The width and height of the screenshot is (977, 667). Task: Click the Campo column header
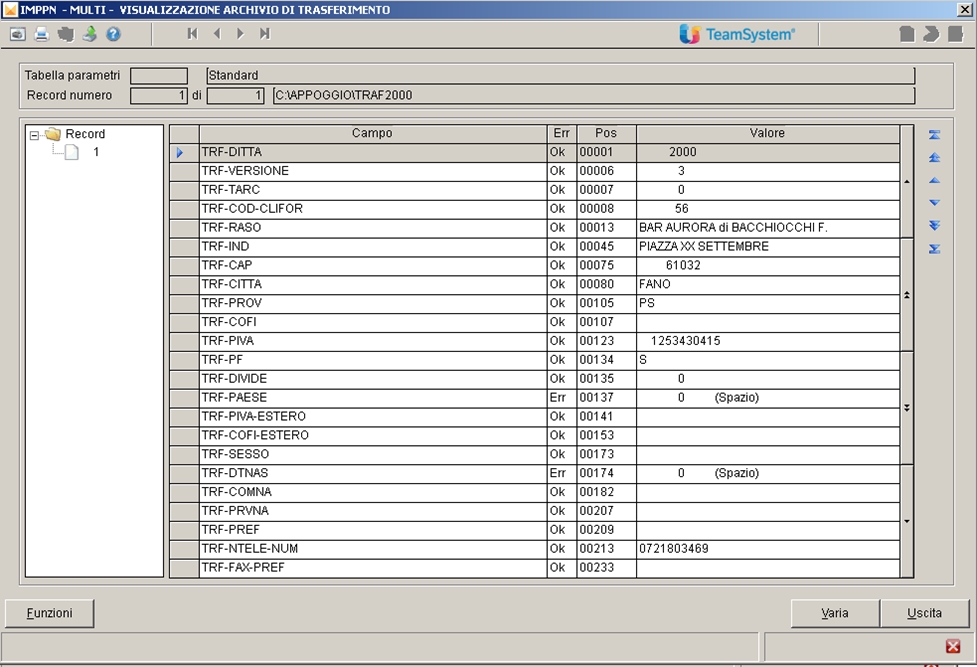372,133
